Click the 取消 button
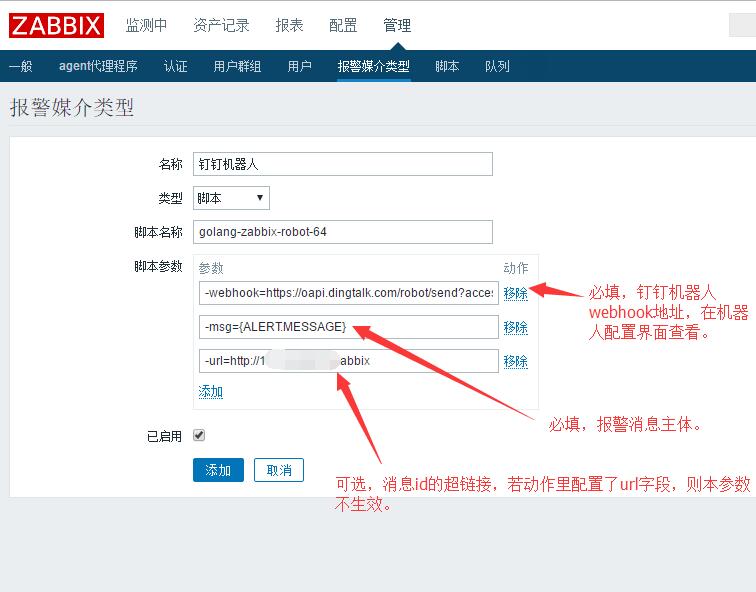756x592 pixels. coord(279,470)
